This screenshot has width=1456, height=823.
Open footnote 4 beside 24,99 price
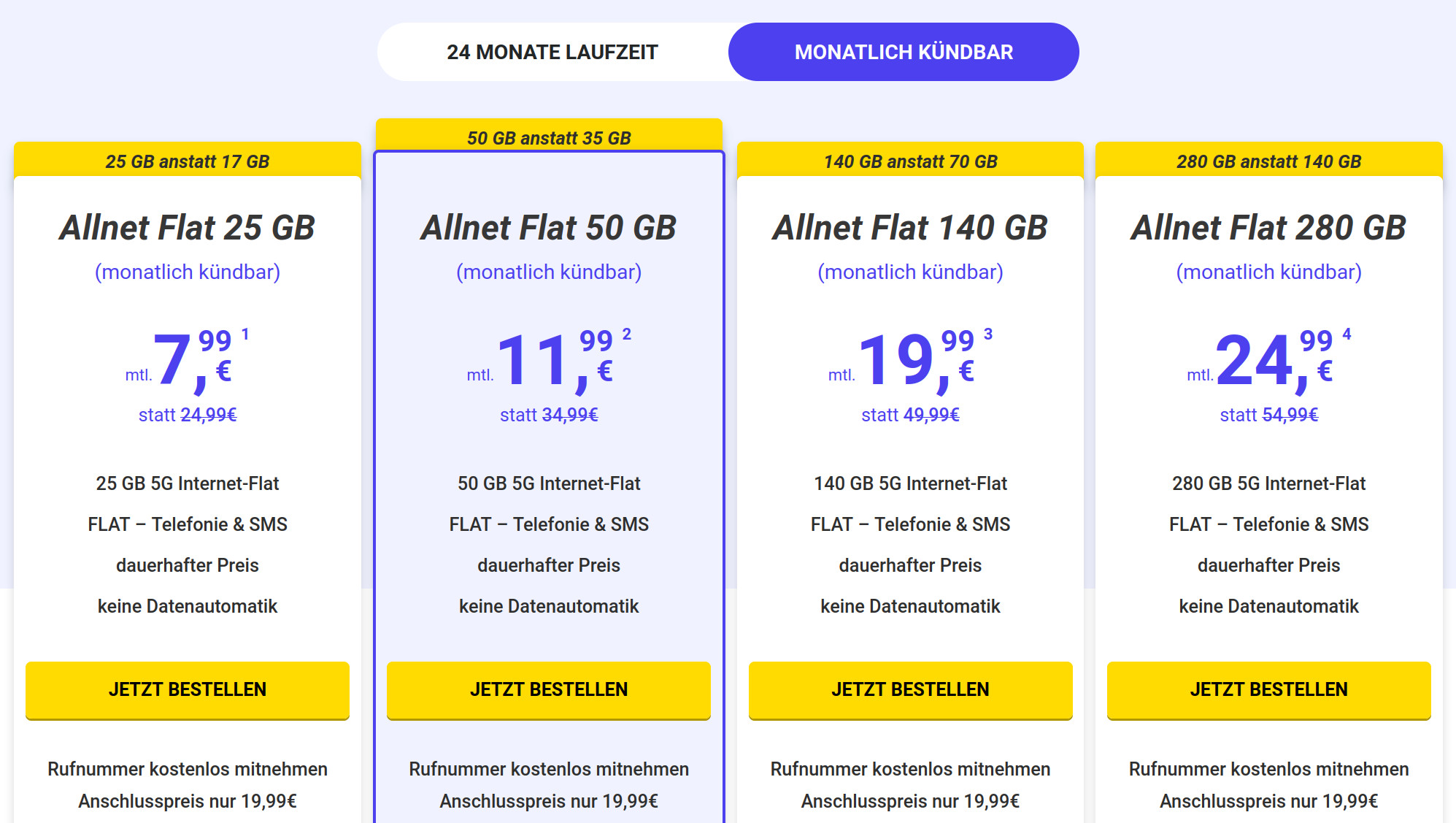1347,334
